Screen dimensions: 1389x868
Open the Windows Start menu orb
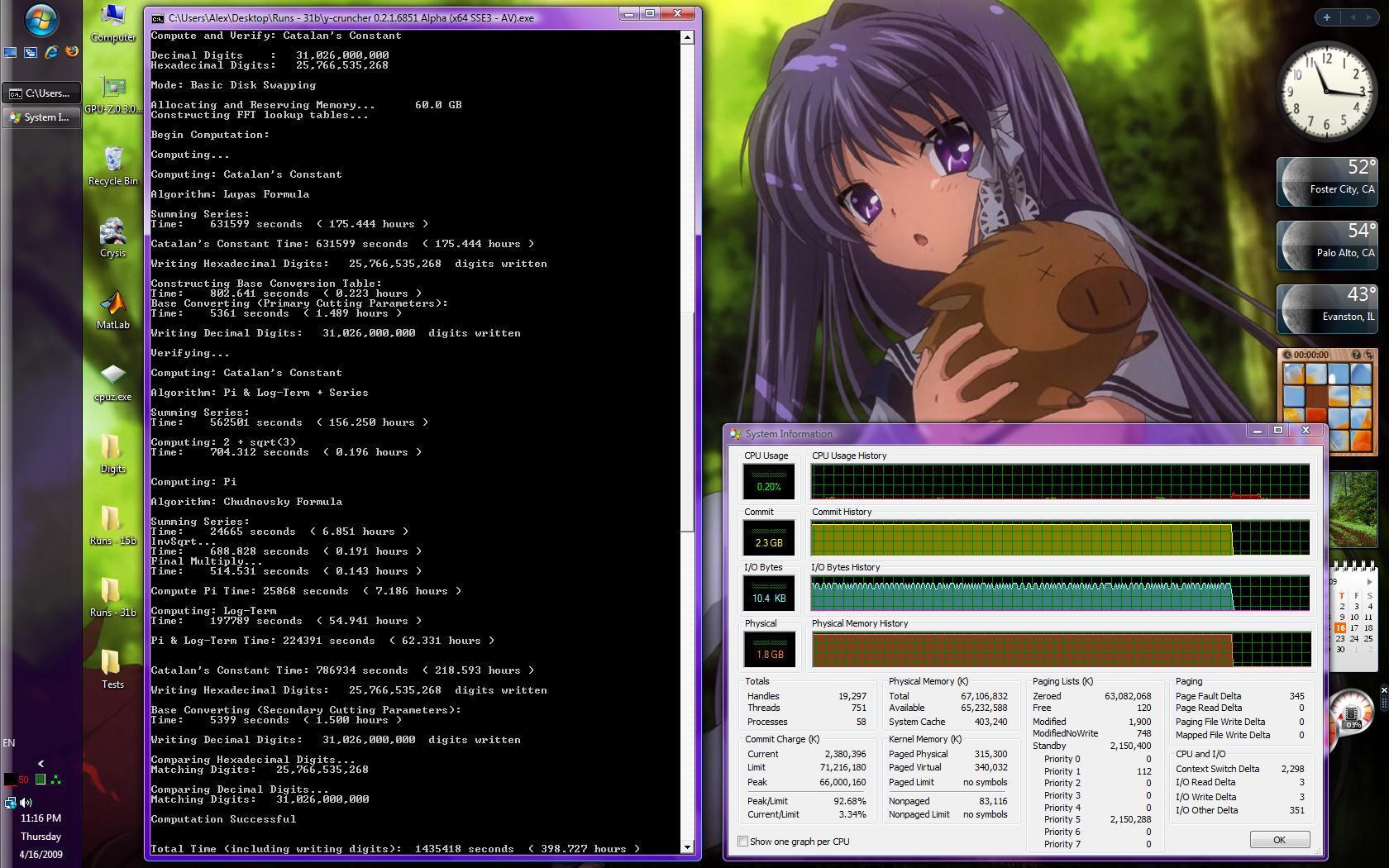click(41, 21)
